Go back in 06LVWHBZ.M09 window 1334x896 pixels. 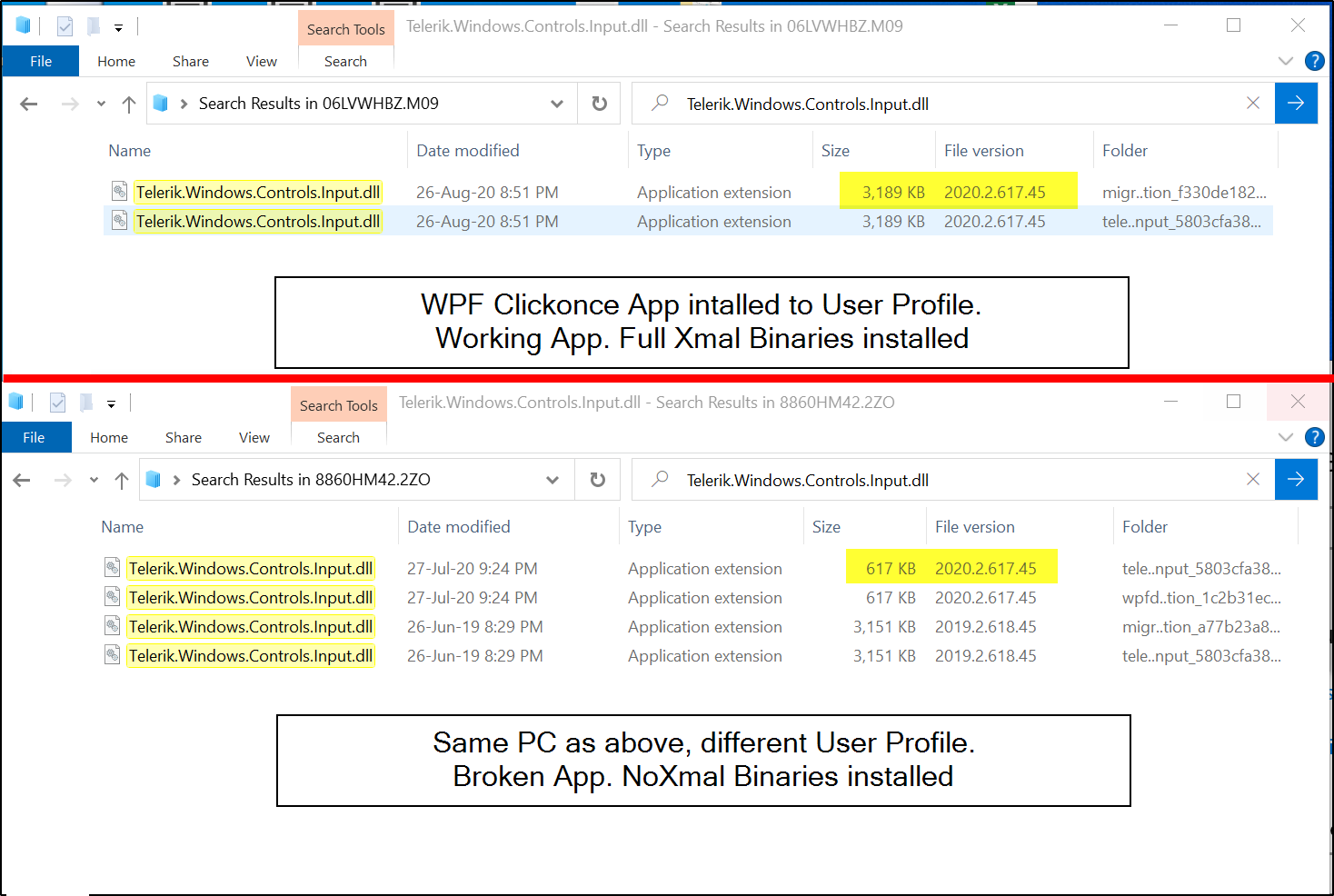pyautogui.click(x=29, y=104)
